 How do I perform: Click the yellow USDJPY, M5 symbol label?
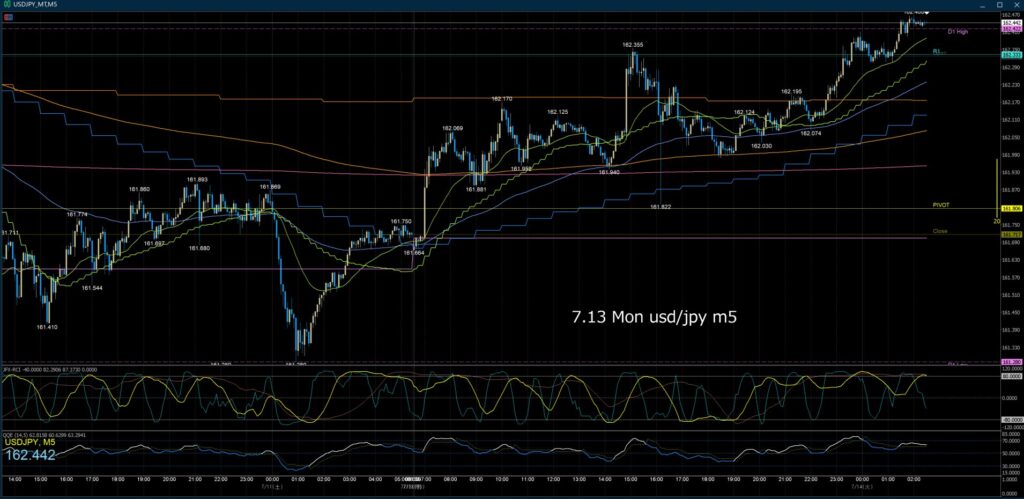[30, 442]
